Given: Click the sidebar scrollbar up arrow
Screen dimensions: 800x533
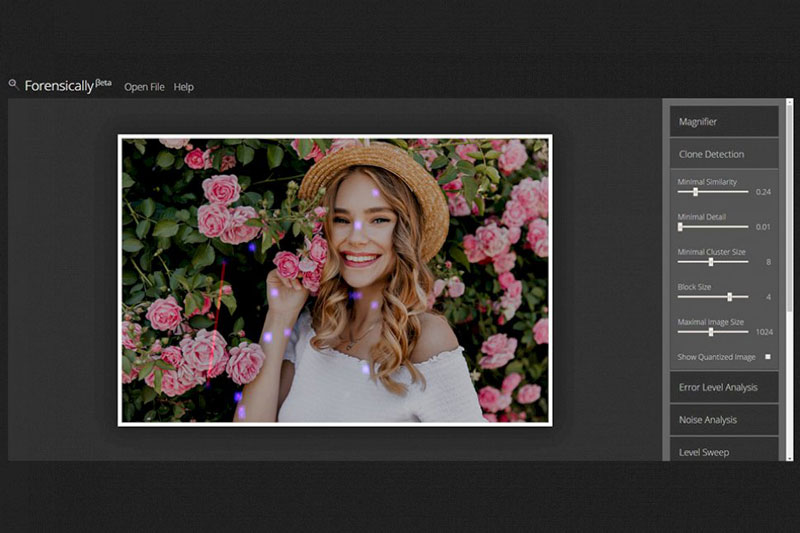Looking at the screenshot, I should tap(790, 102).
